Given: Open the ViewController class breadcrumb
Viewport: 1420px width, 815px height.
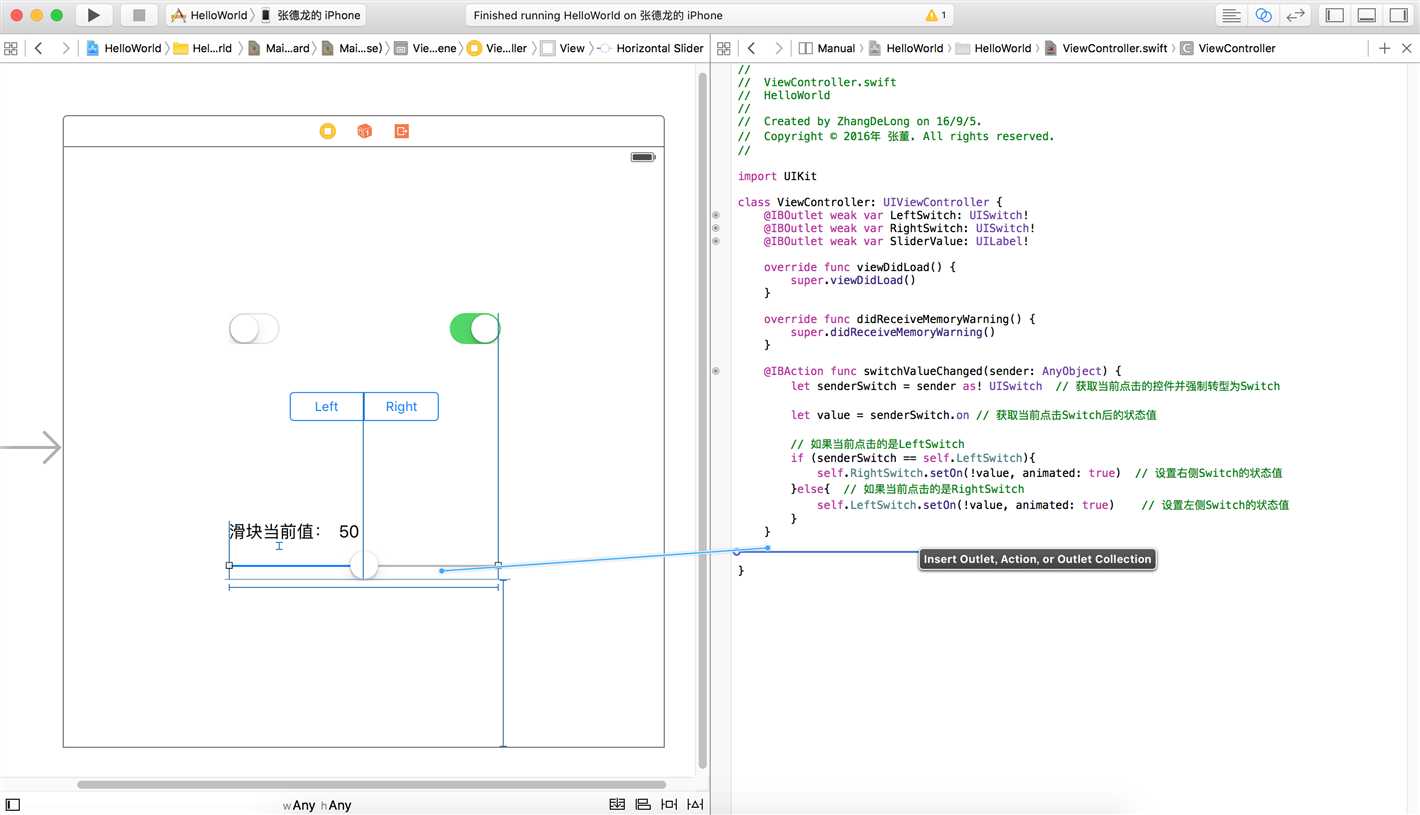Looking at the screenshot, I should [1228, 48].
